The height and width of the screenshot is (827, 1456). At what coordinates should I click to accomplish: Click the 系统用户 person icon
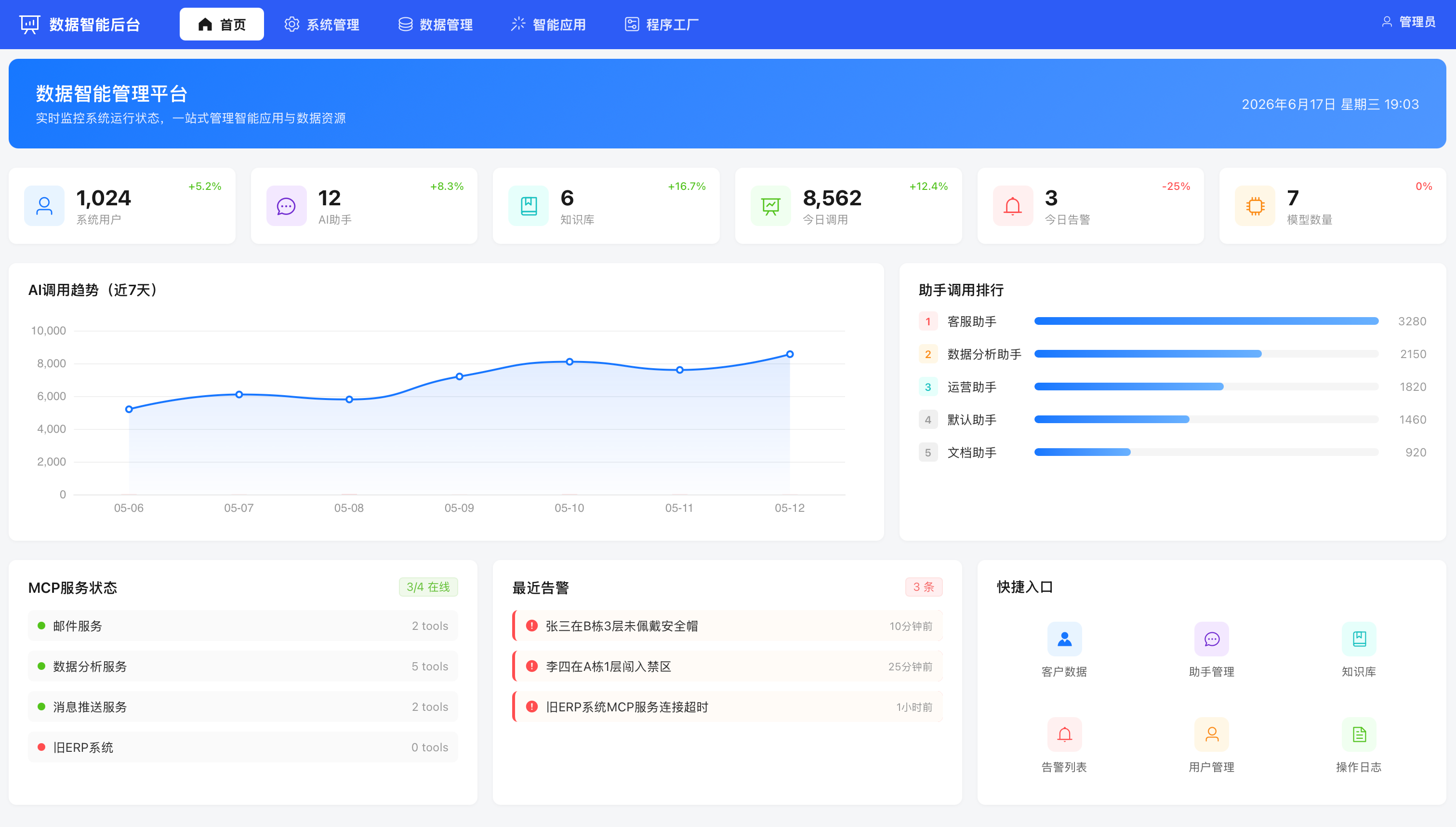coord(44,206)
